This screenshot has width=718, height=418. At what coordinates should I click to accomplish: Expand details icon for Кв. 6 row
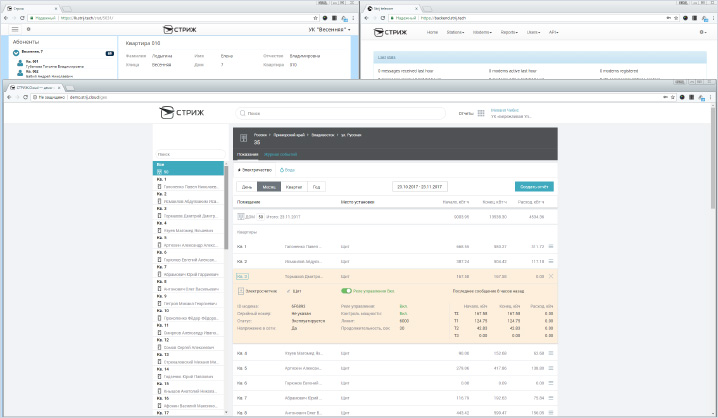[x=551, y=383]
